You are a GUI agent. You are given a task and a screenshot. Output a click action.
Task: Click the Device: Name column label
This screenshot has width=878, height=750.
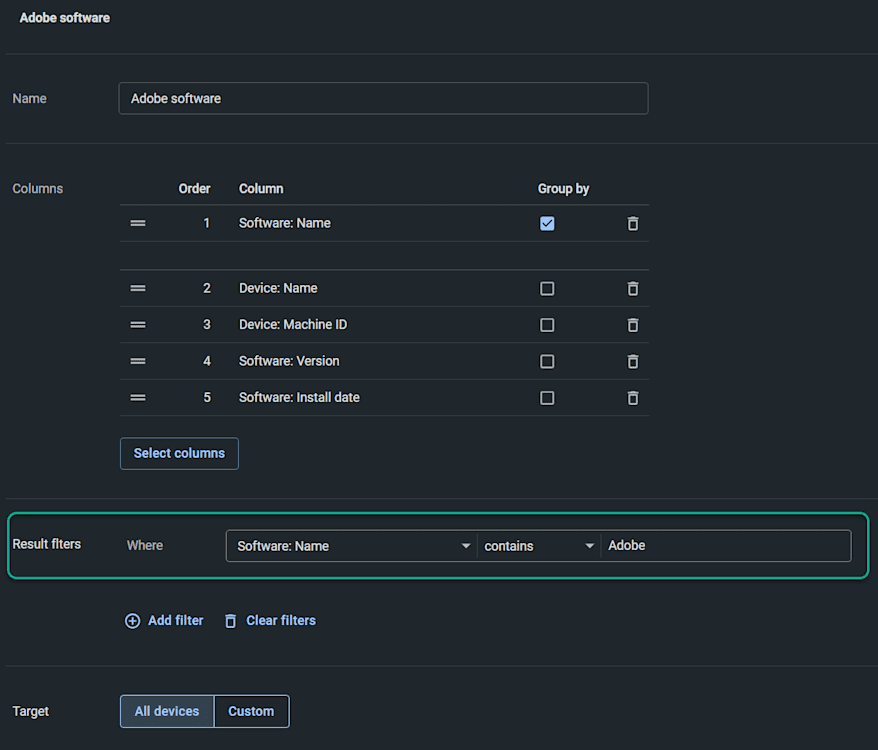[278, 288]
